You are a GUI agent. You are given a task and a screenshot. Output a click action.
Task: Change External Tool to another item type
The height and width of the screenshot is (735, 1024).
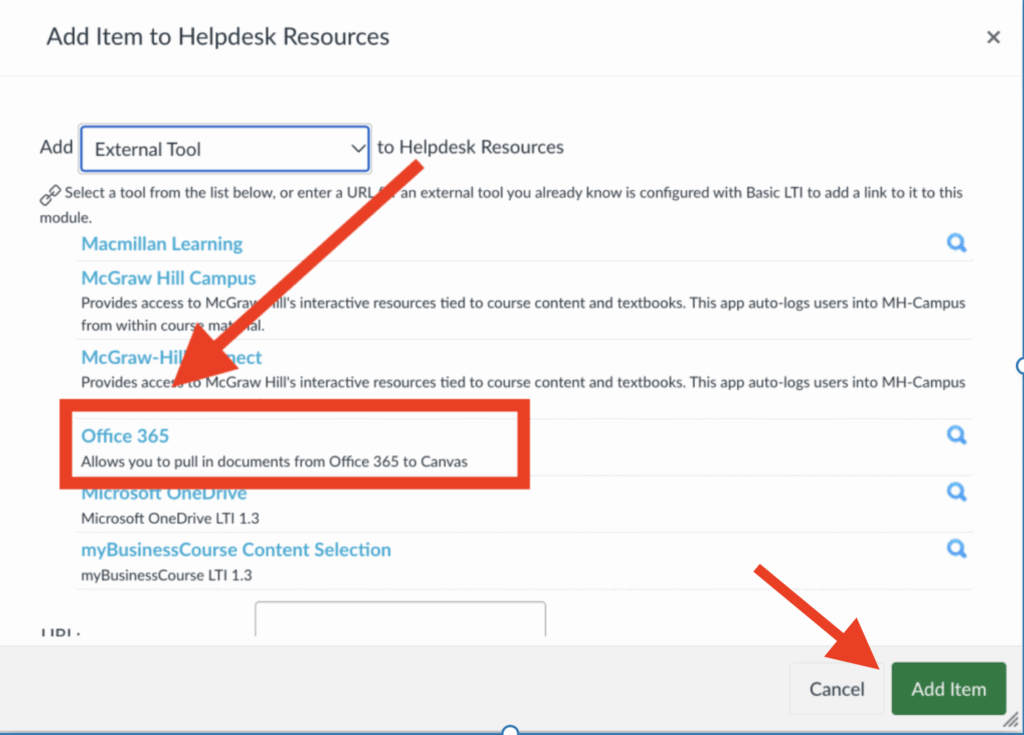coord(224,147)
